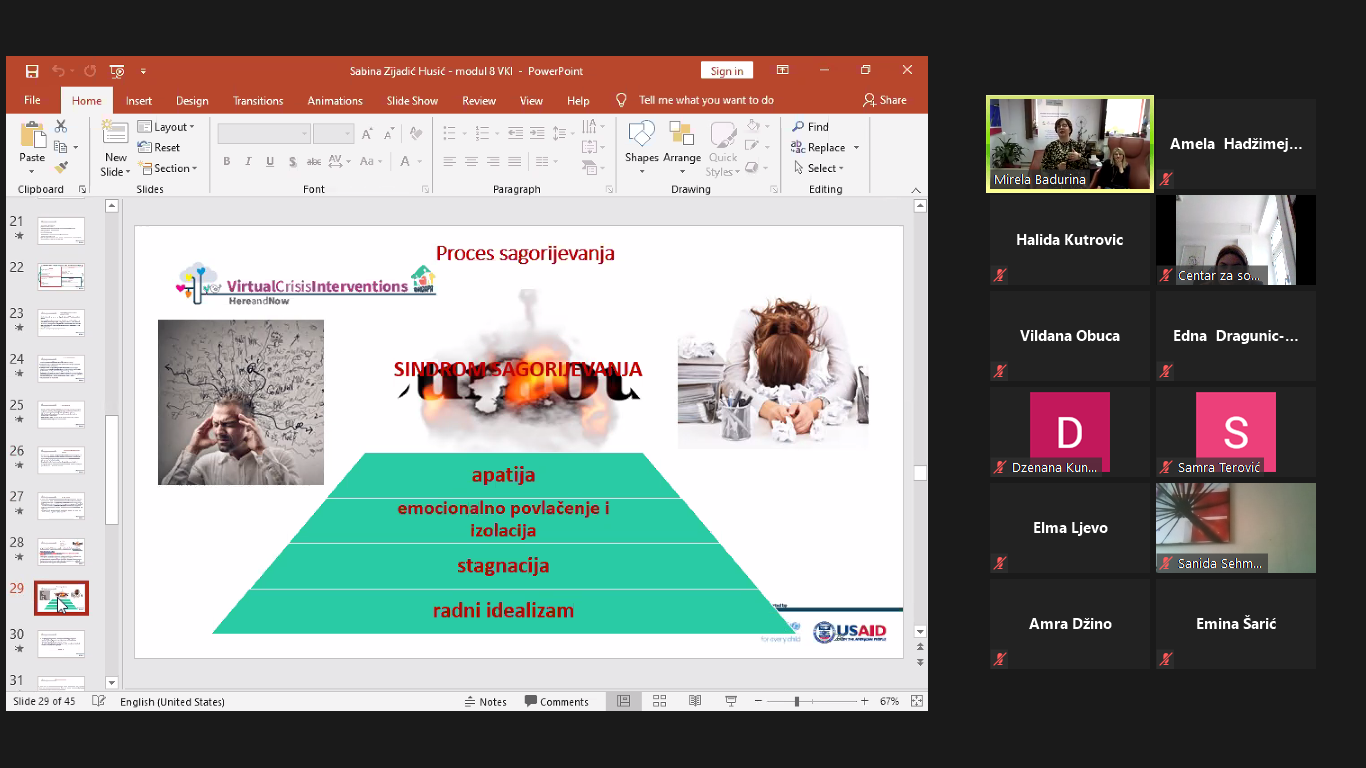
Task: Expand the Layout dropdown
Action: pyautogui.click(x=167, y=127)
